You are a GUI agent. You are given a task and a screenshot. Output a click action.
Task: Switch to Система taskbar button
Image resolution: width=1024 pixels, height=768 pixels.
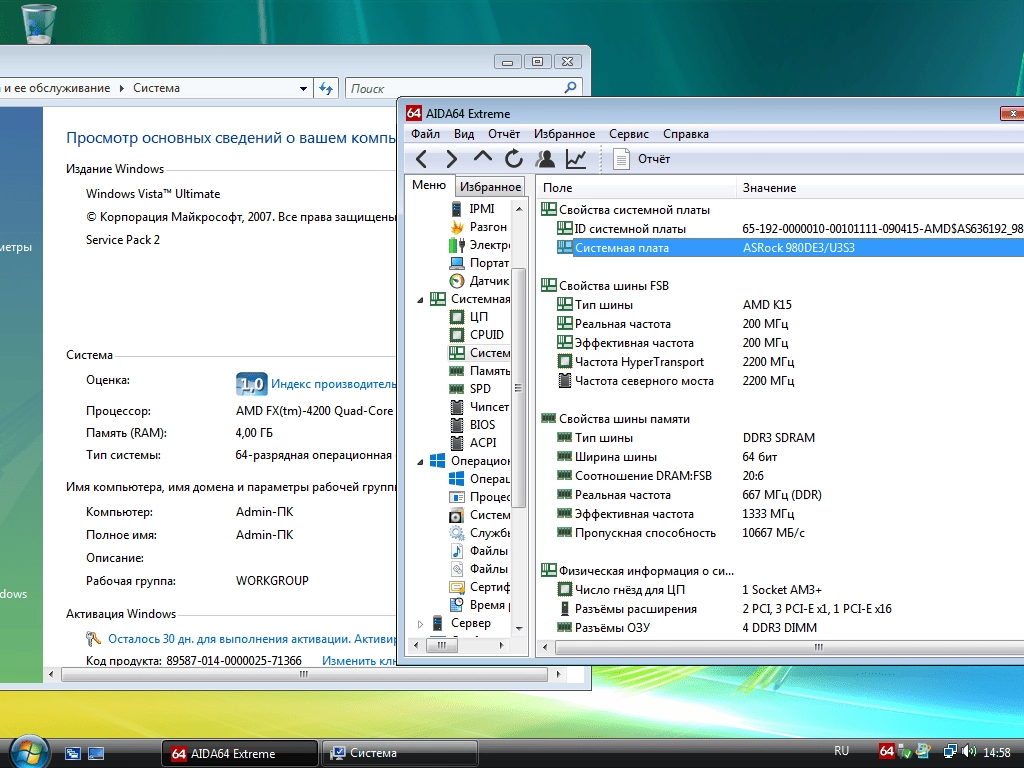(400, 753)
